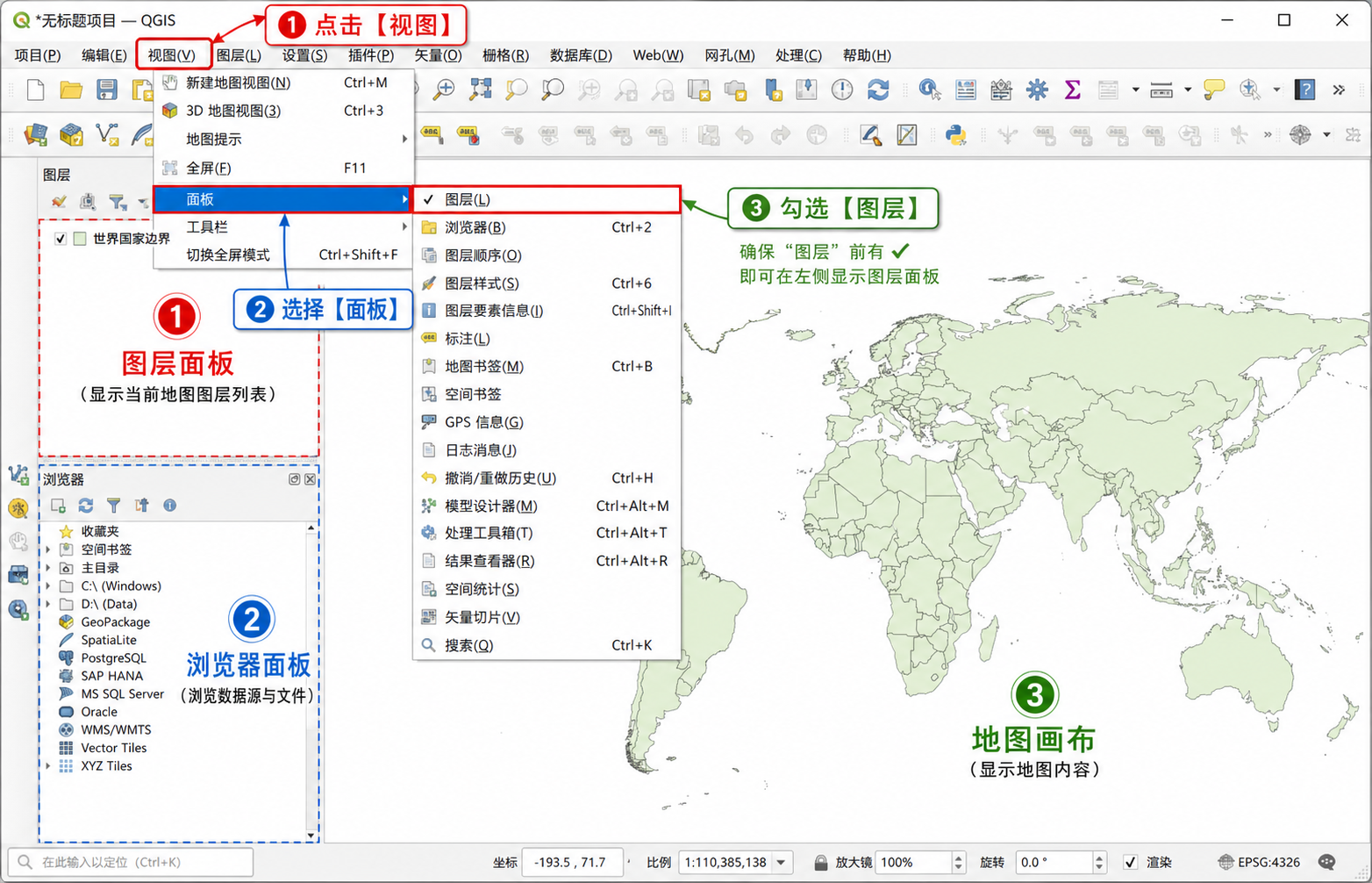The height and width of the screenshot is (883, 1372).
Task: Click the filter legend icon in Layers panel
Action: point(117,202)
